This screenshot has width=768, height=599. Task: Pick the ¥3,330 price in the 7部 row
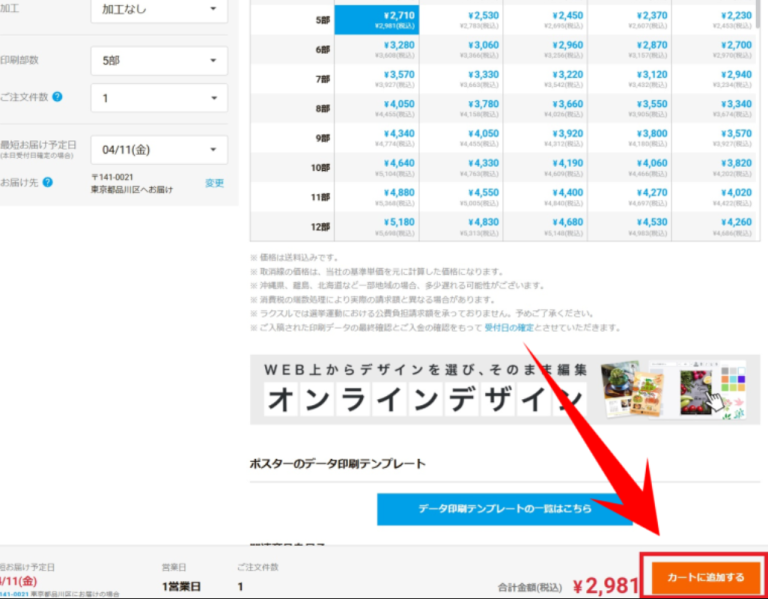coord(461,79)
